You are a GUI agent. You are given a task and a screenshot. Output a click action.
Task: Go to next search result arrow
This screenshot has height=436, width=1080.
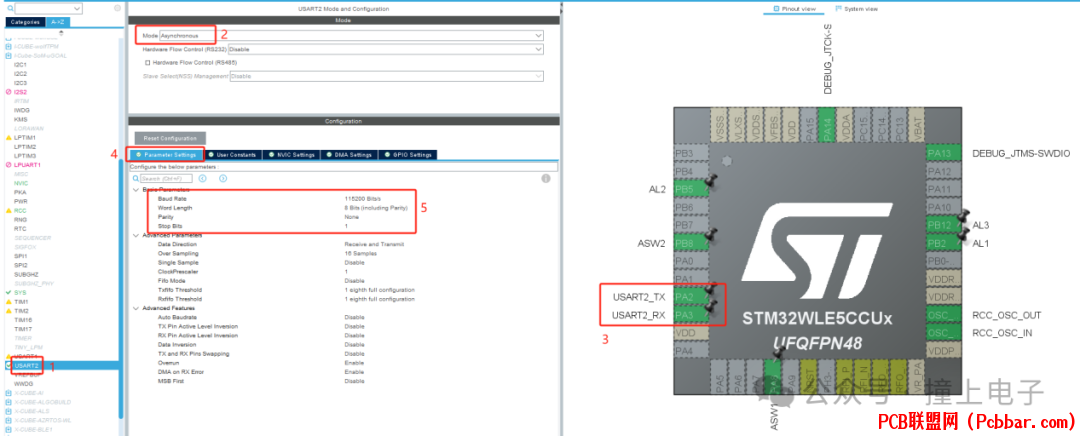[223, 178]
